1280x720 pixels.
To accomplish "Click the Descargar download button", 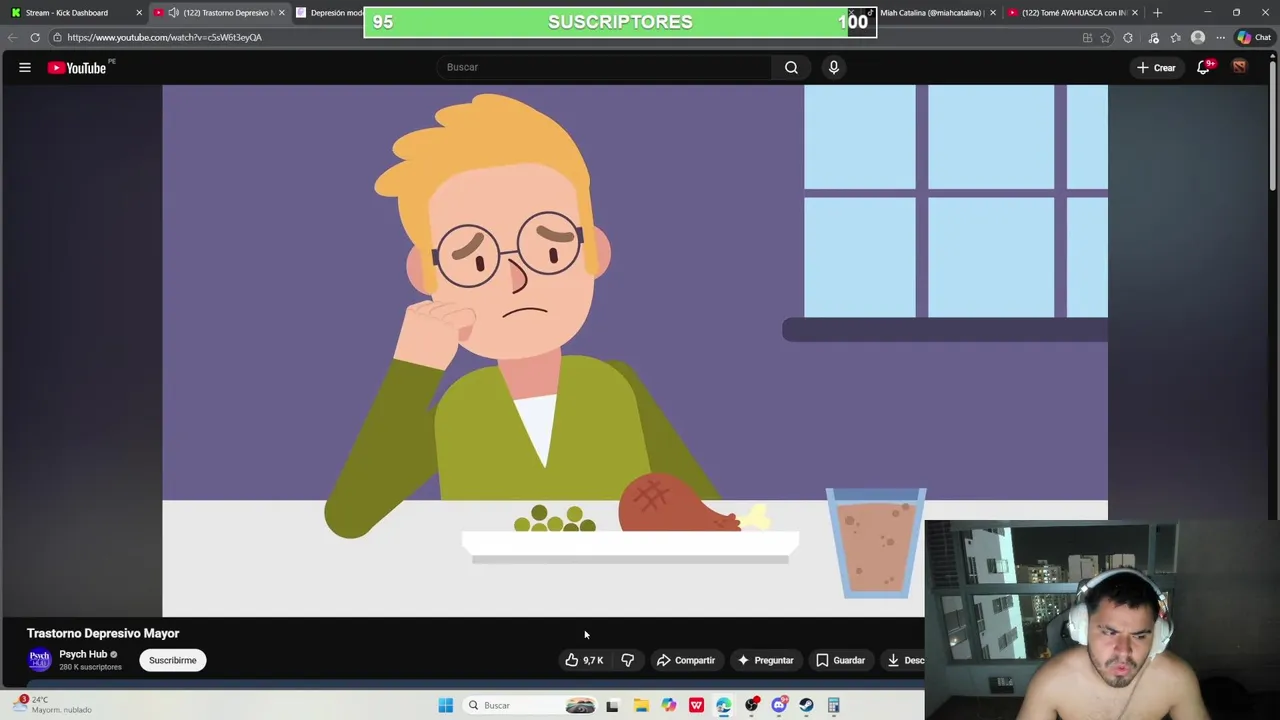I will [902, 660].
